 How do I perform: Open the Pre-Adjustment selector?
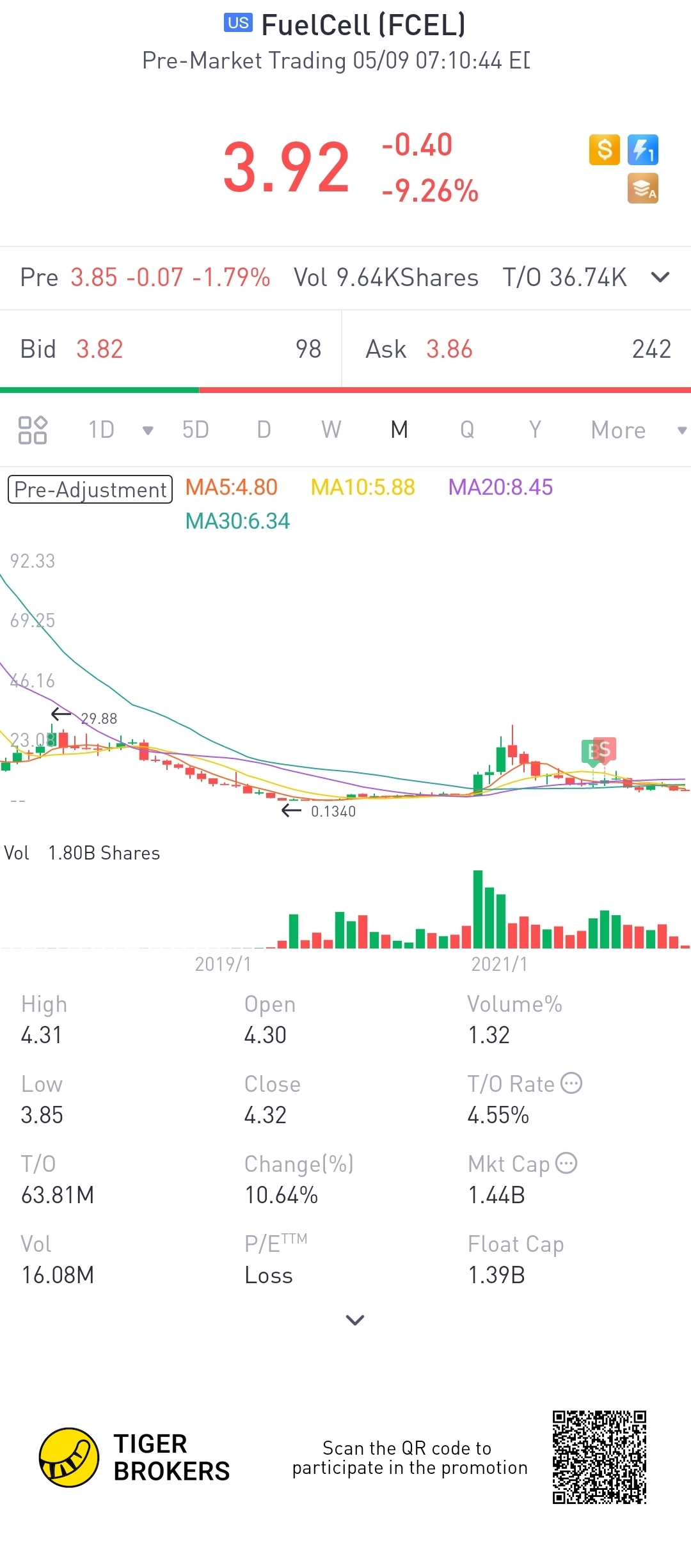[90, 490]
